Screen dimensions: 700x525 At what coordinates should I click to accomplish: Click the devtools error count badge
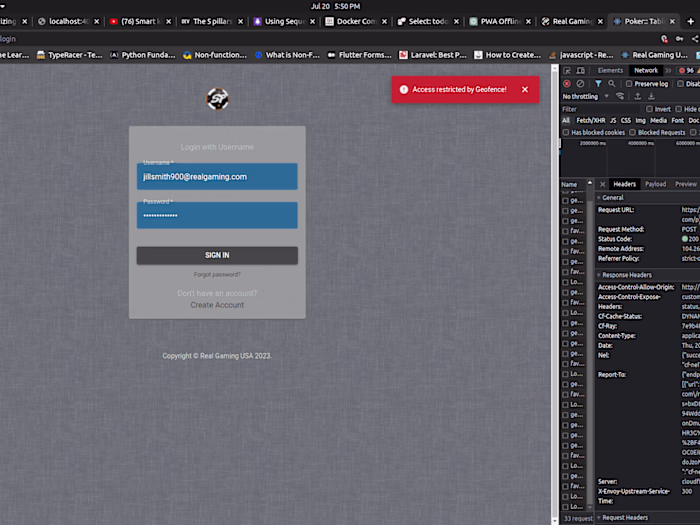pos(687,71)
